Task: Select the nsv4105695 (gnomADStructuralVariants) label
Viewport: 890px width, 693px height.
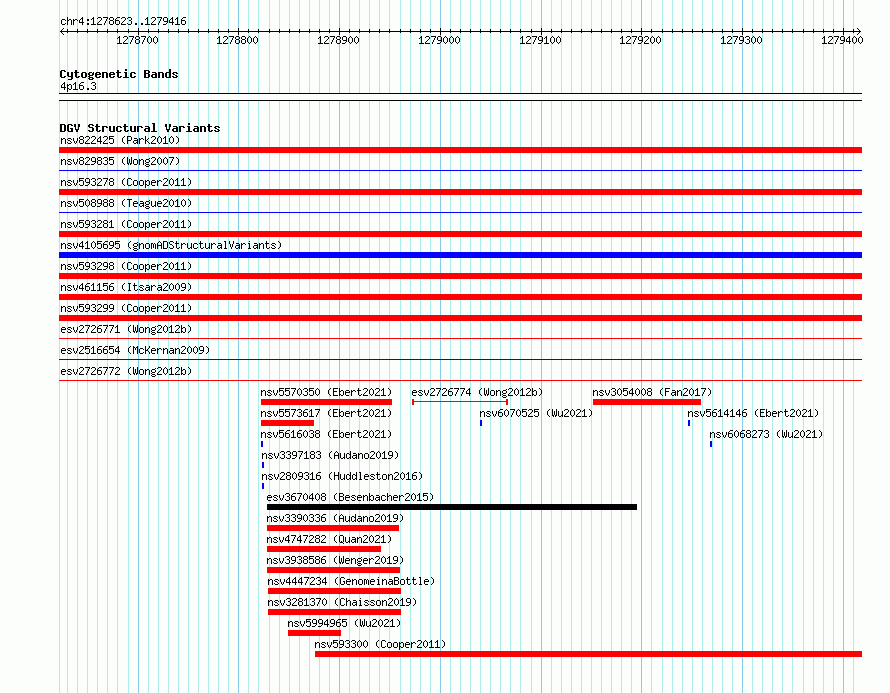Action: (x=171, y=245)
